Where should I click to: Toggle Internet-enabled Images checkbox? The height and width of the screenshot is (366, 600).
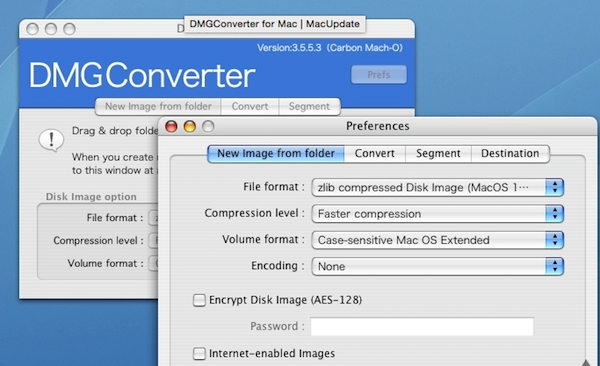[x=199, y=353]
